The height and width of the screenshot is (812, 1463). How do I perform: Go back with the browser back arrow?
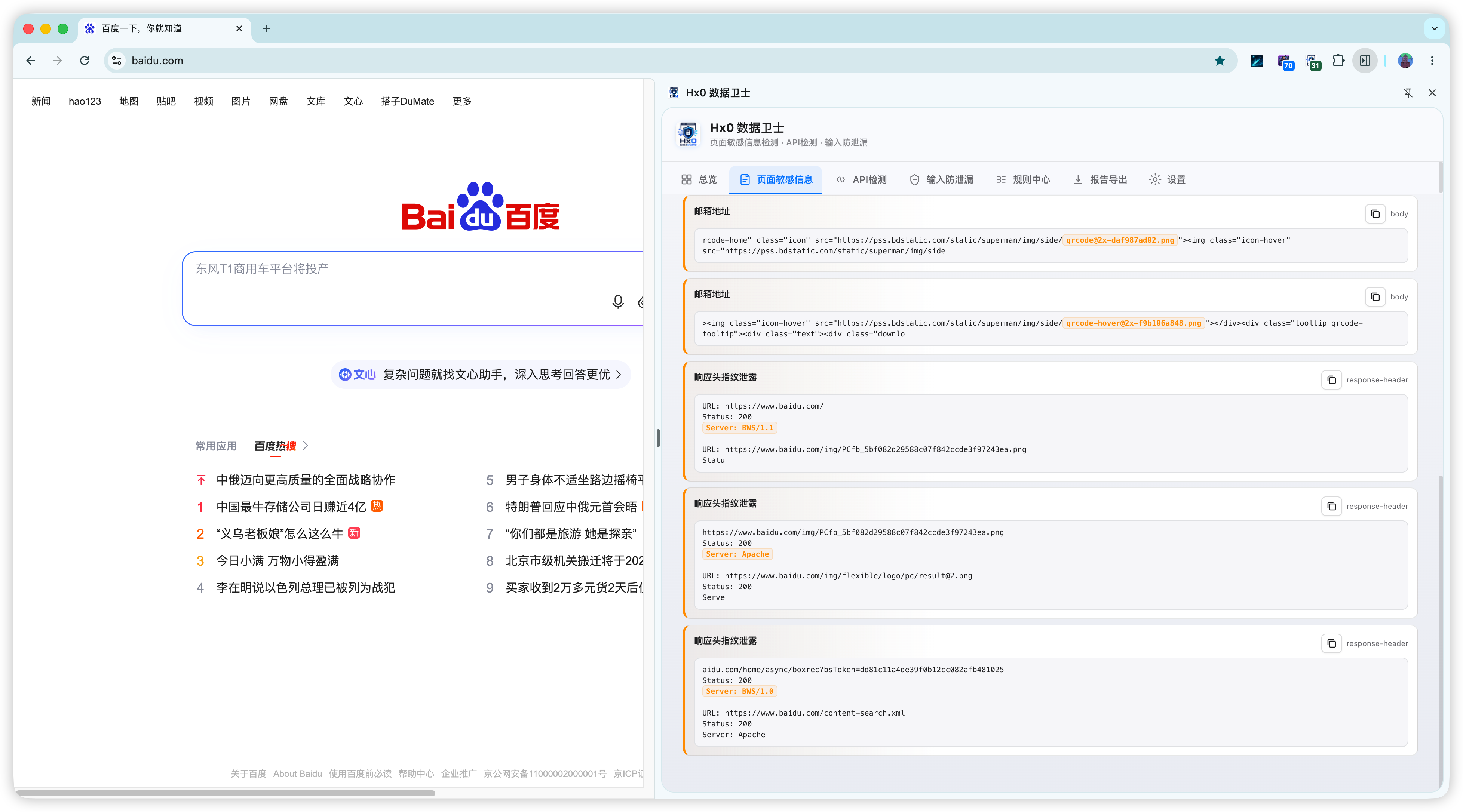[x=31, y=61]
